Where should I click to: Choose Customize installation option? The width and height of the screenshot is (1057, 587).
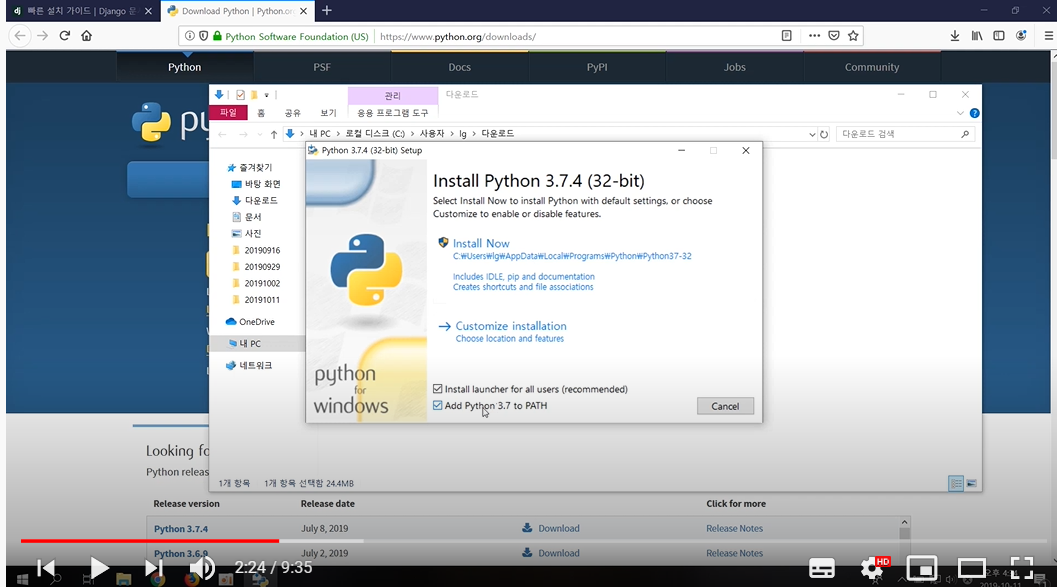(511, 326)
